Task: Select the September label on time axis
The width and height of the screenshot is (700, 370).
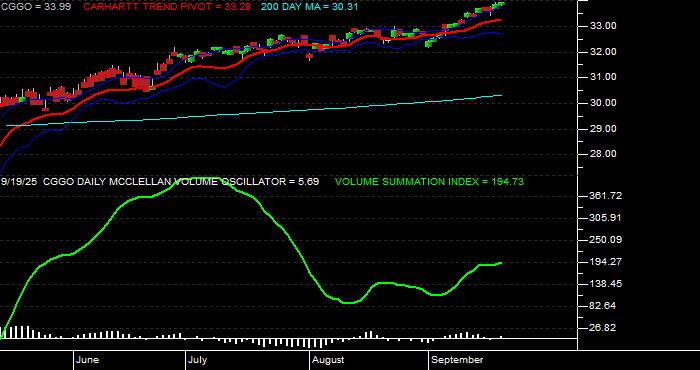Action: pos(458,360)
